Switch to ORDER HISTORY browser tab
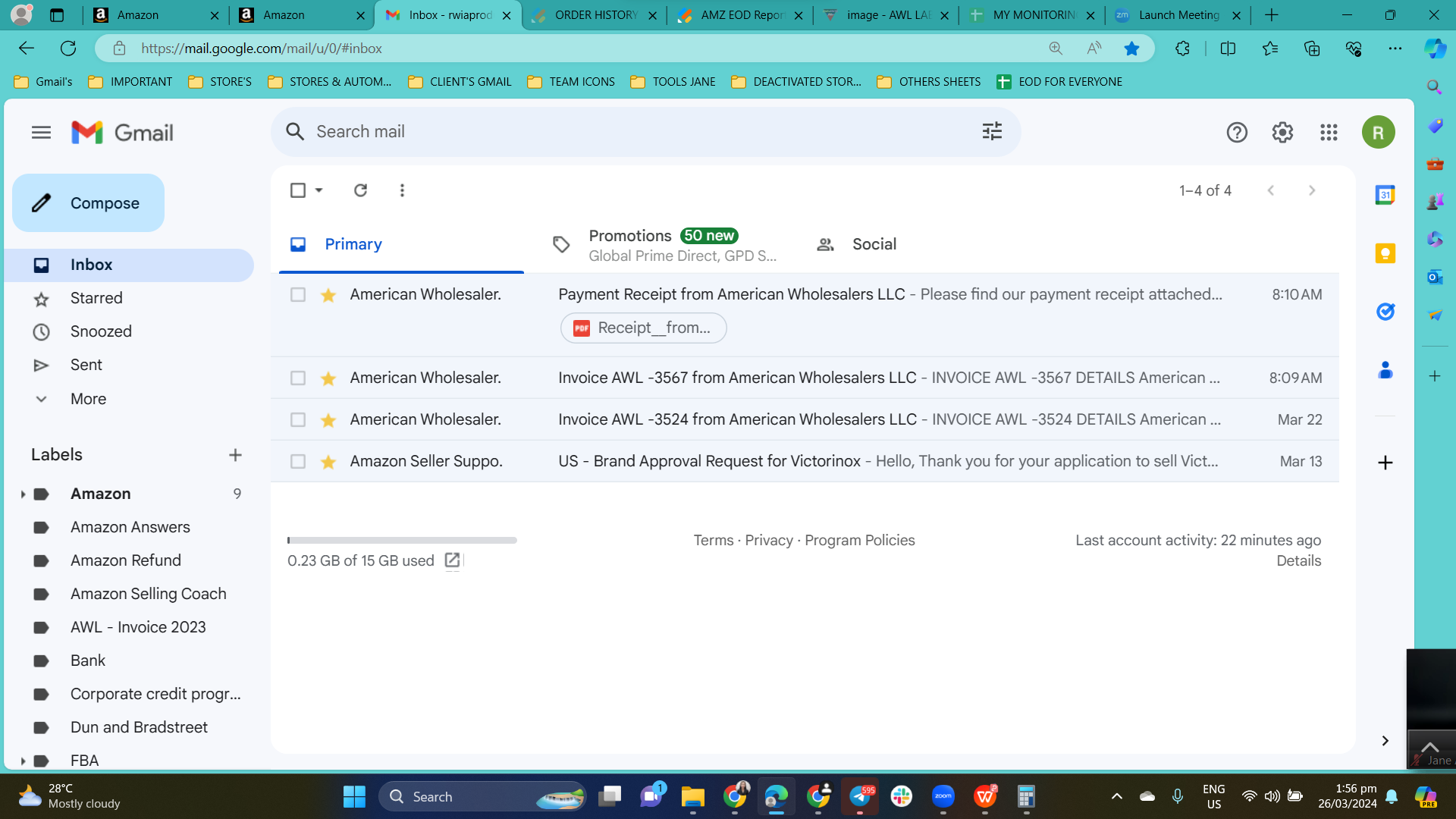The width and height of the screenshot is (1456, 819). pyautogui.click(x=595, y=15)
